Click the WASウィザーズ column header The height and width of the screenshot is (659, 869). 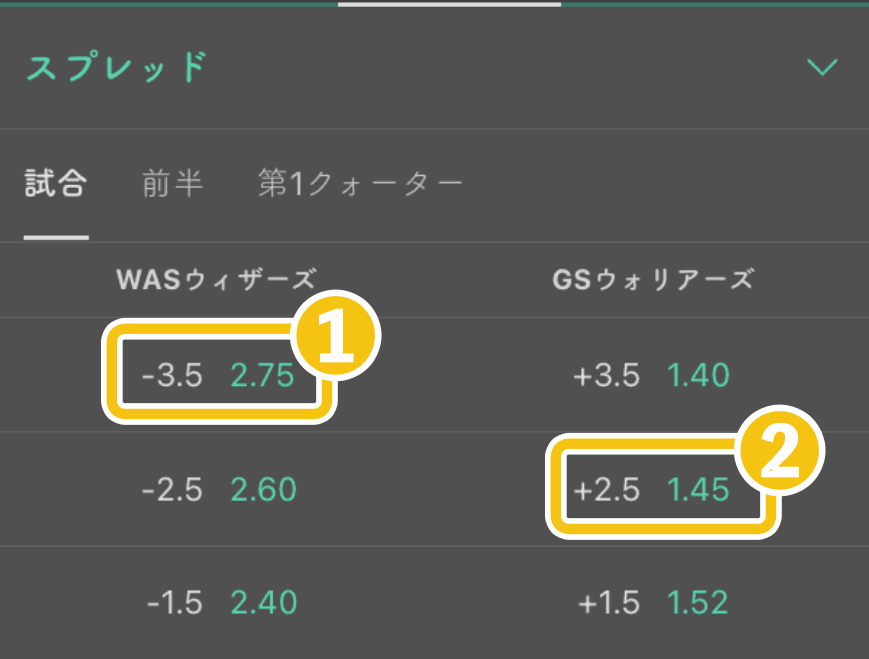[216, 279]
